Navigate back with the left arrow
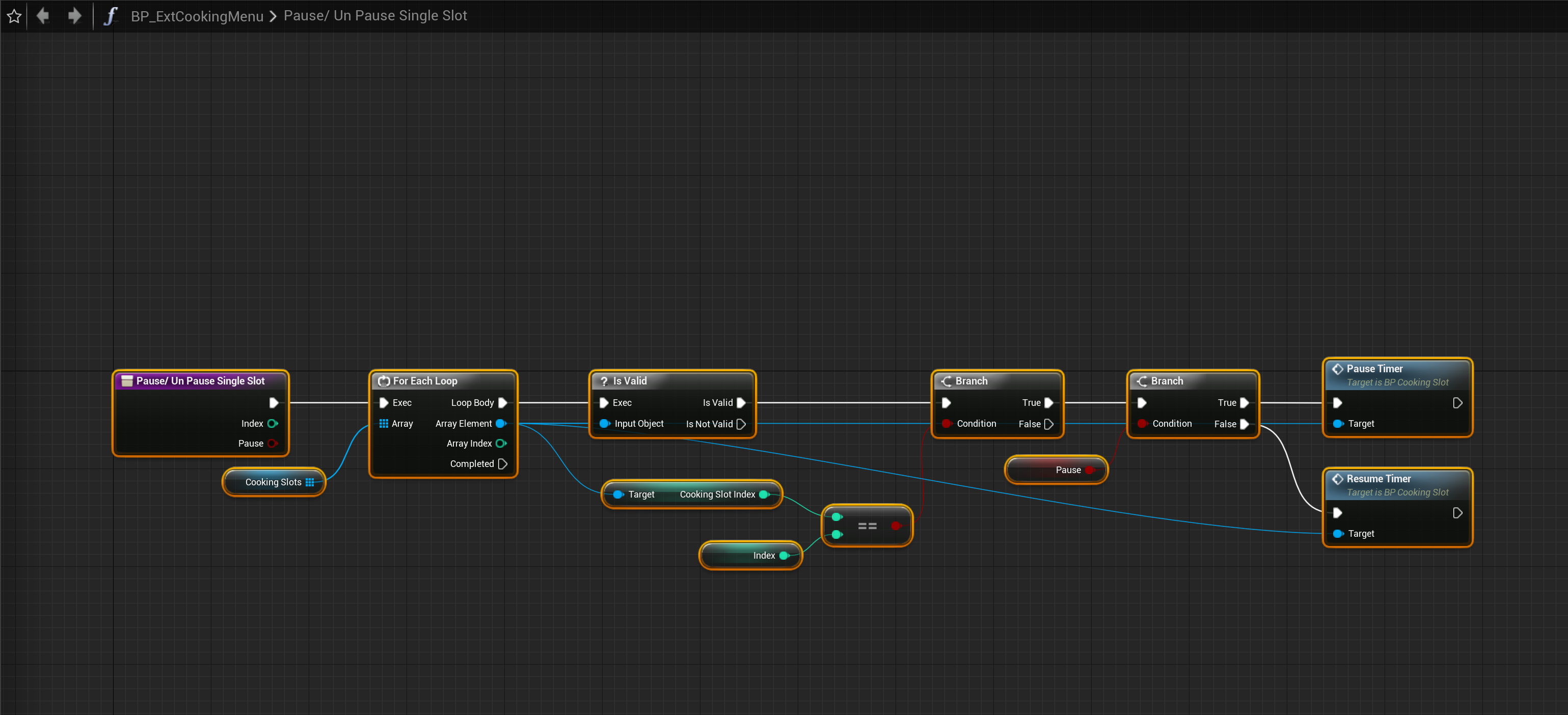The height and width of the screenshot is (715, 1568). tap(43, 16)
